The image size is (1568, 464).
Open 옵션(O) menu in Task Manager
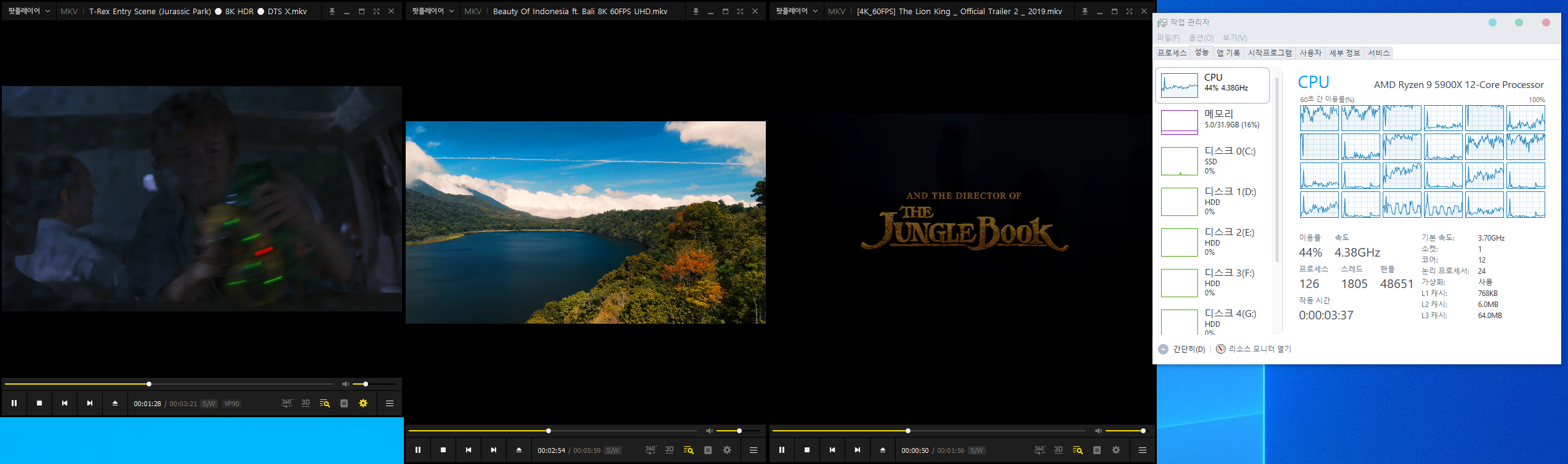tap(1201, 38)
